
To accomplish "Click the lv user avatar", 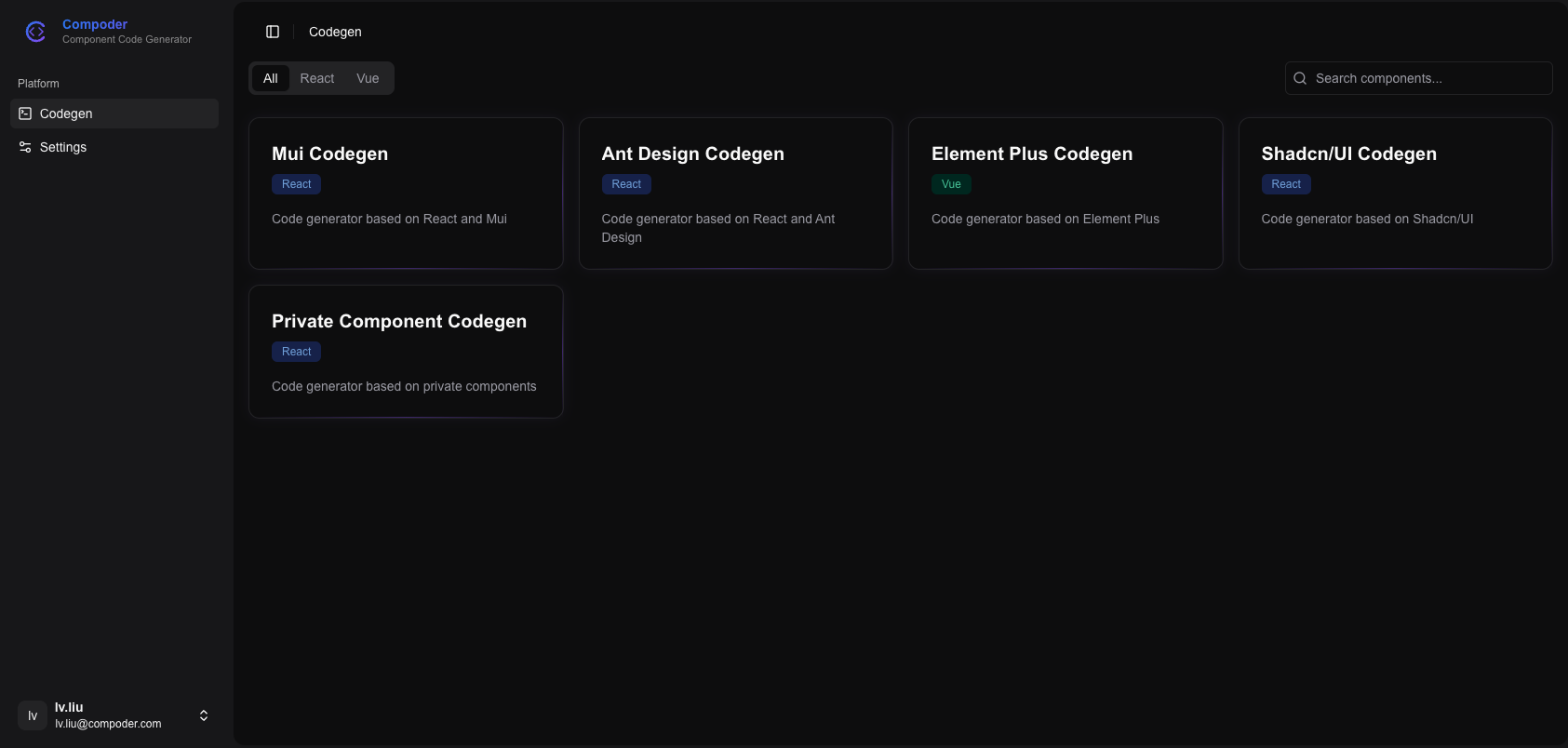I will tap(33, 715).
